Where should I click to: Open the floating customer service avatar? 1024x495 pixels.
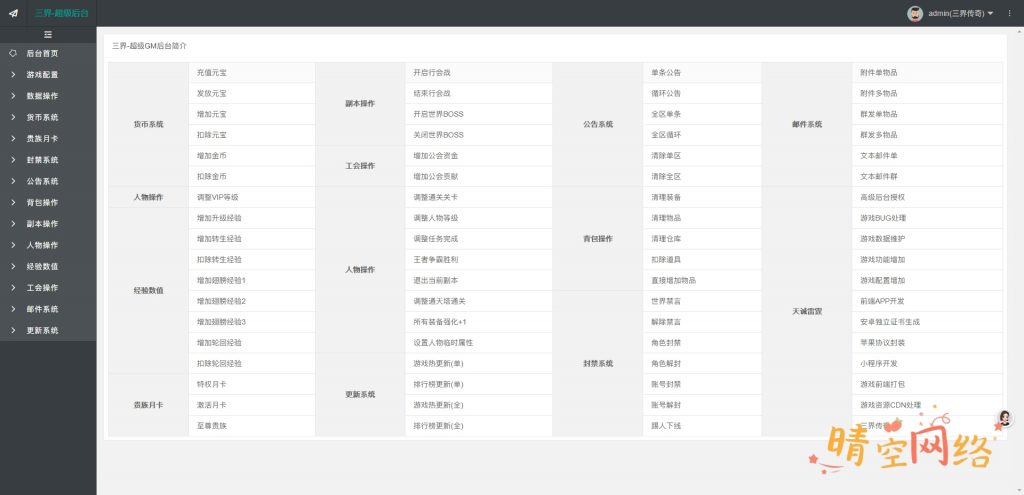tap(1004, 419)
